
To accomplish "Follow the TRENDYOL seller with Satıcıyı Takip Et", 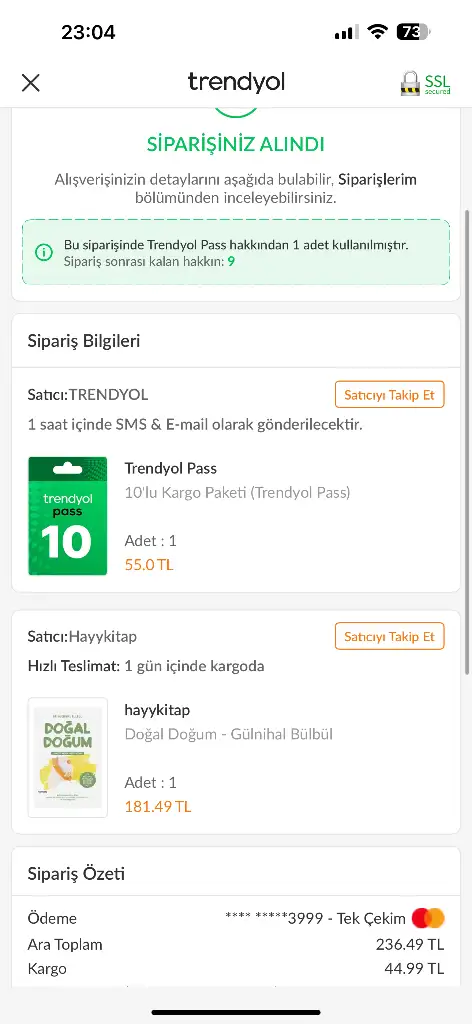I will [x=390, y=394].
